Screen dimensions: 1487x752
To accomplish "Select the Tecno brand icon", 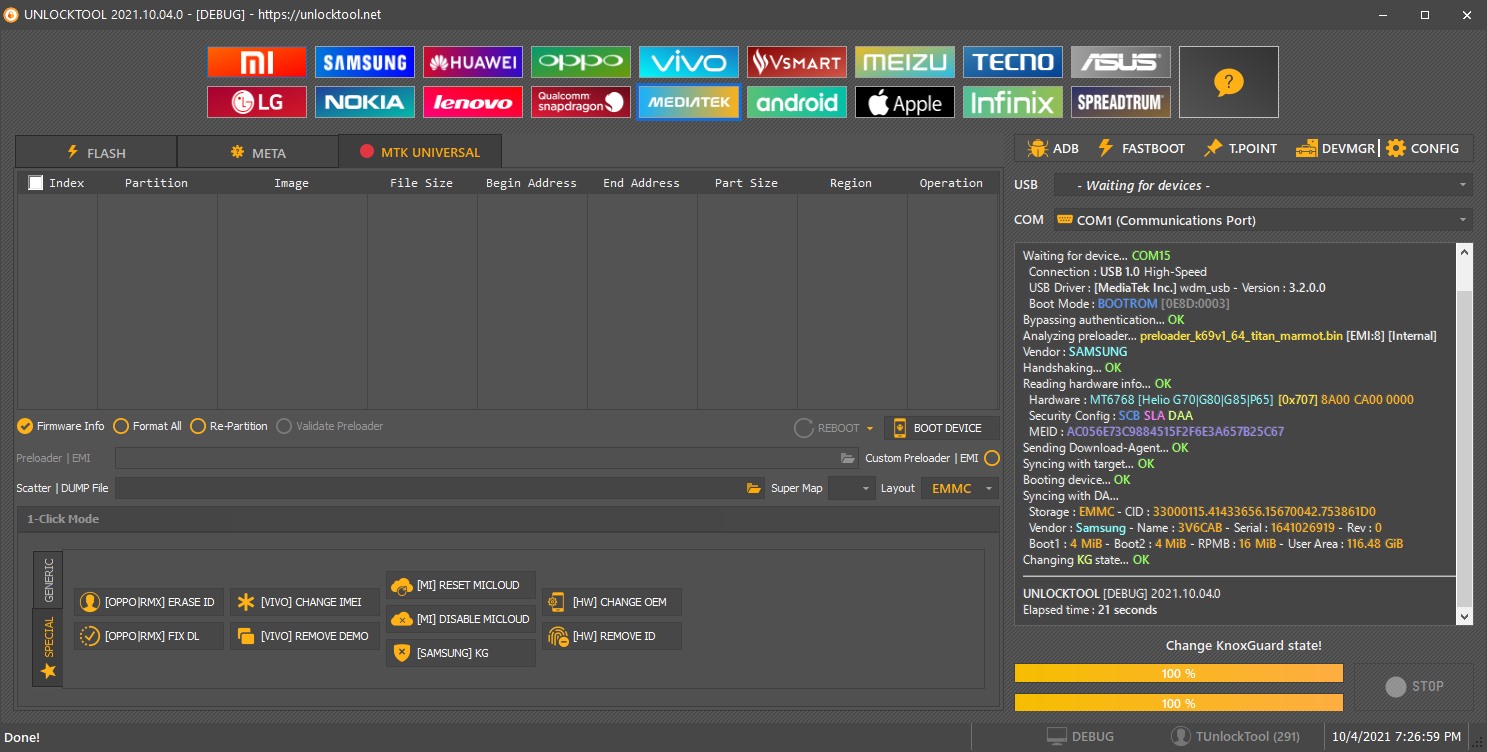I will [x=1013, y=62].
